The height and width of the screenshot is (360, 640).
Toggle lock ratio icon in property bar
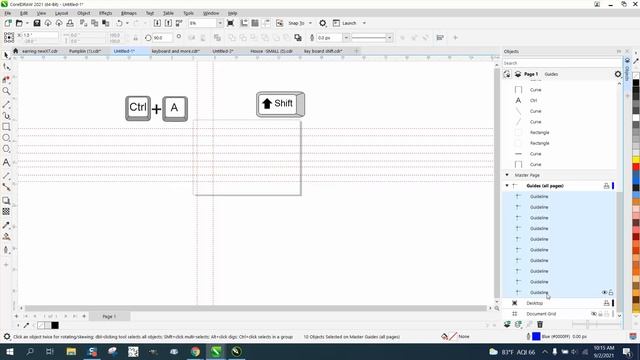(x=136, y=38)
